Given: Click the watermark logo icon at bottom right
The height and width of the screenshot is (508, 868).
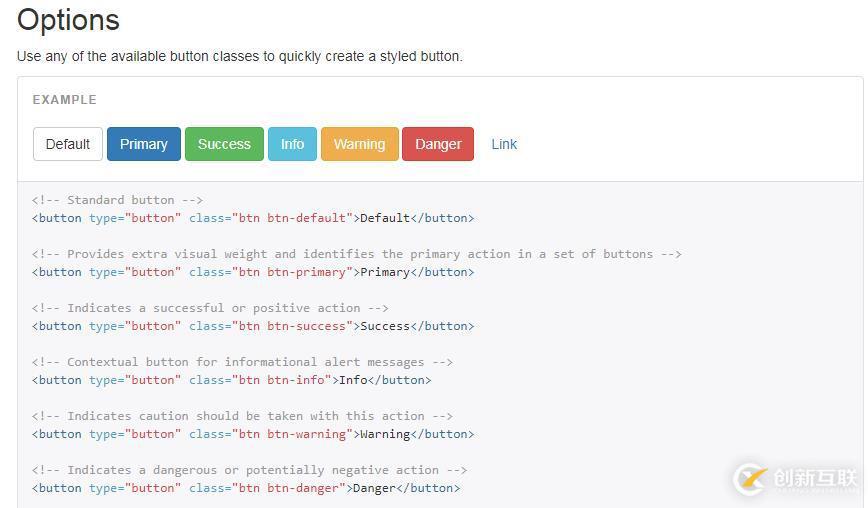Looking at the screenshot, I should [x=749, y=479].
